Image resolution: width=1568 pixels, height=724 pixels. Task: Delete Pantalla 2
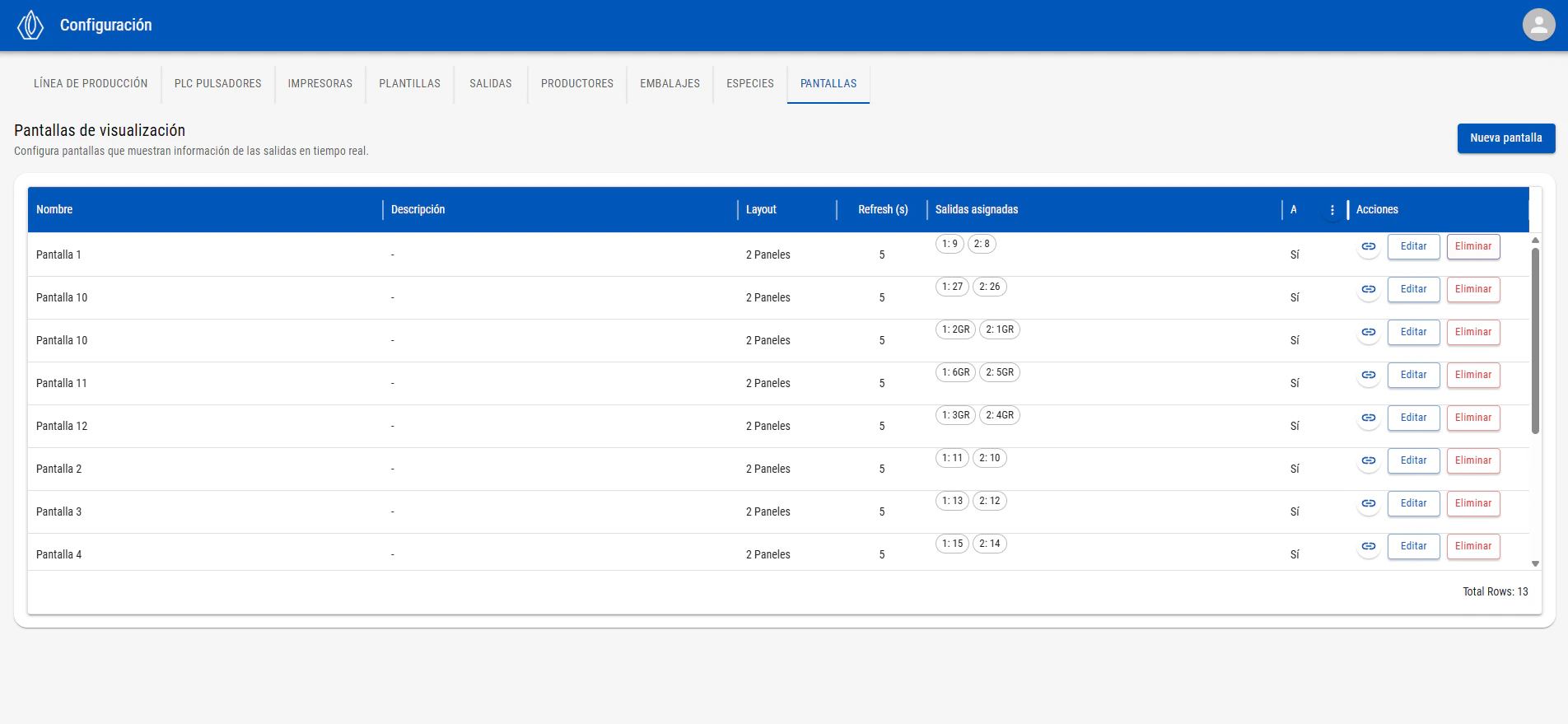click(1473, 460)
